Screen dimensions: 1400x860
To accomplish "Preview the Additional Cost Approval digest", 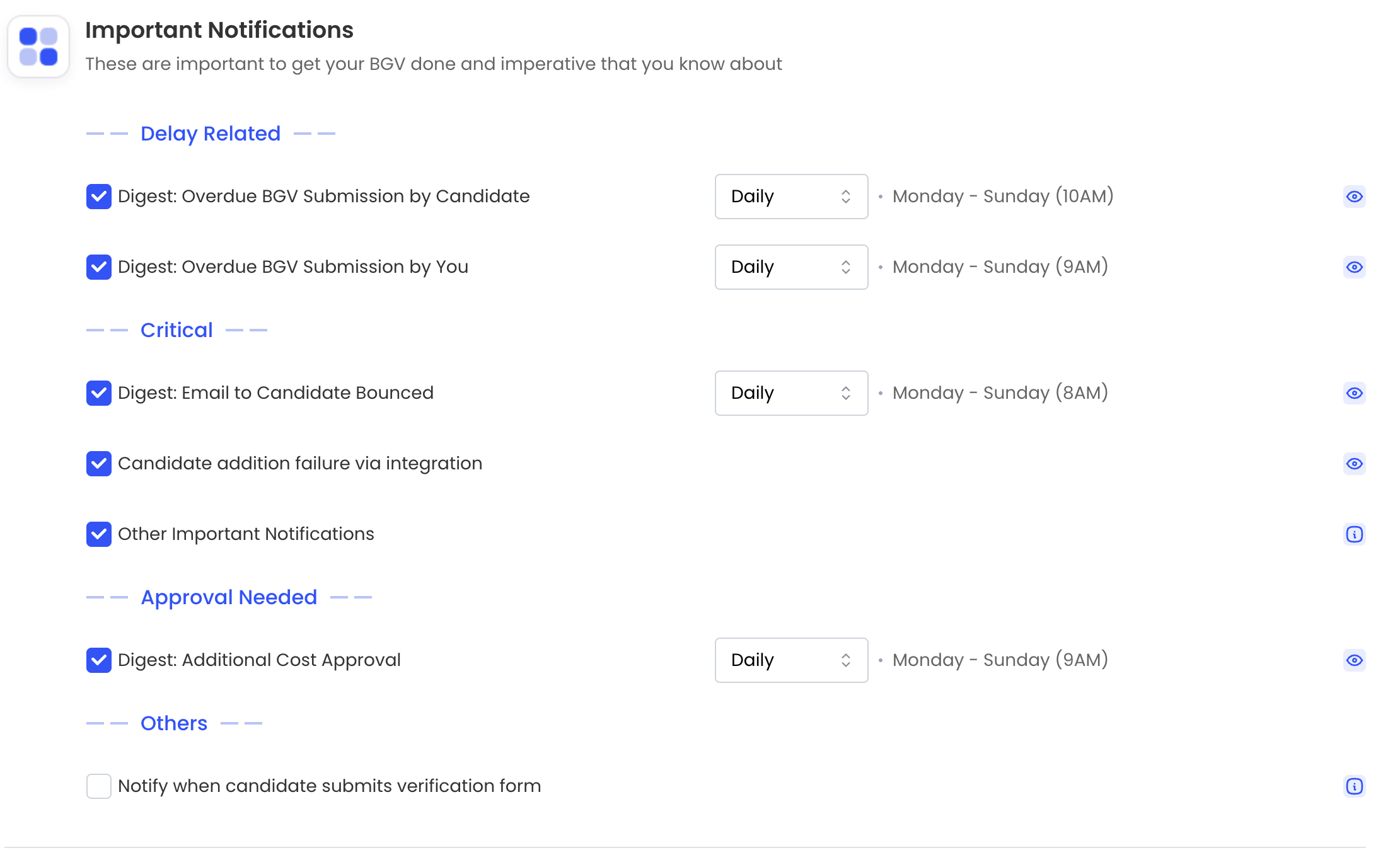I will [1354, 660].
